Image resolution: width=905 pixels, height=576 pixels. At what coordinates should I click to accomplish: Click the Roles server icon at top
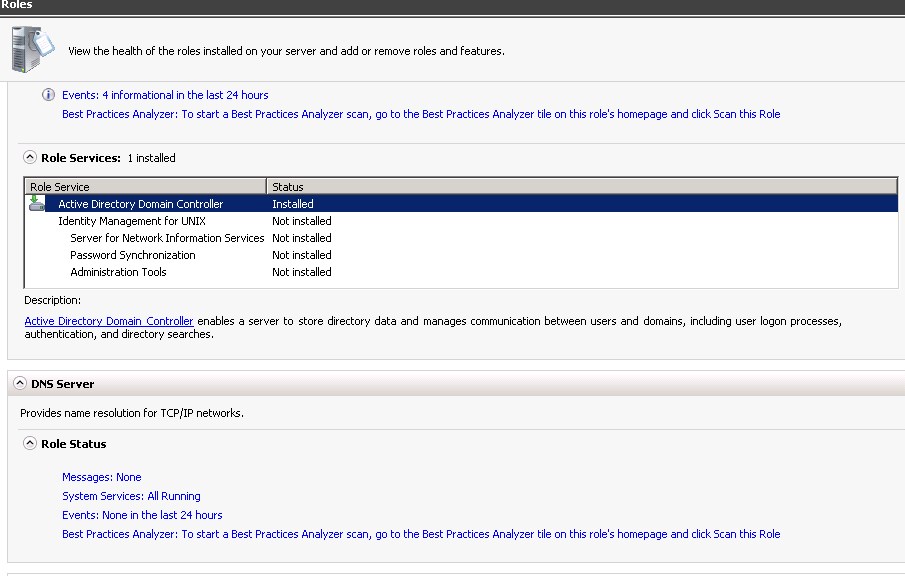pyautogui.click(x=32, y=49)
